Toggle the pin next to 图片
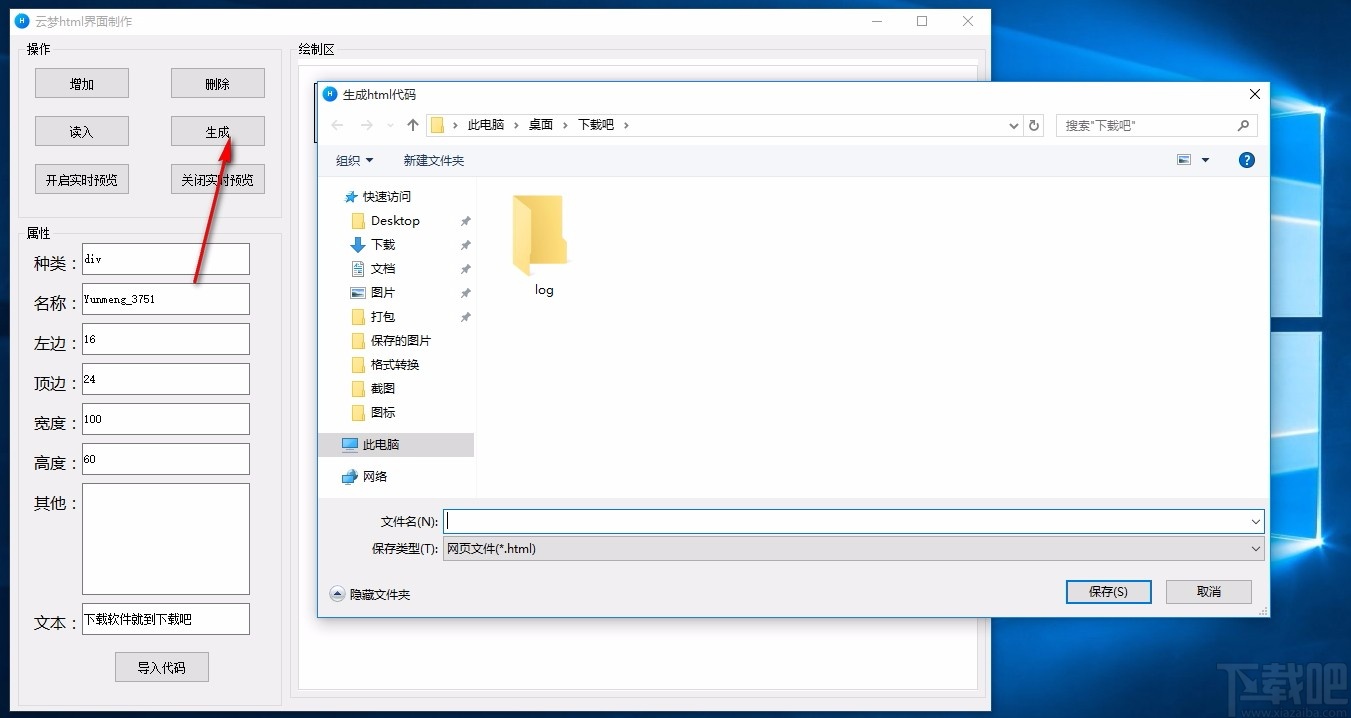The image size is (1351, 718). pyautogui.click(x=465, y=292)
